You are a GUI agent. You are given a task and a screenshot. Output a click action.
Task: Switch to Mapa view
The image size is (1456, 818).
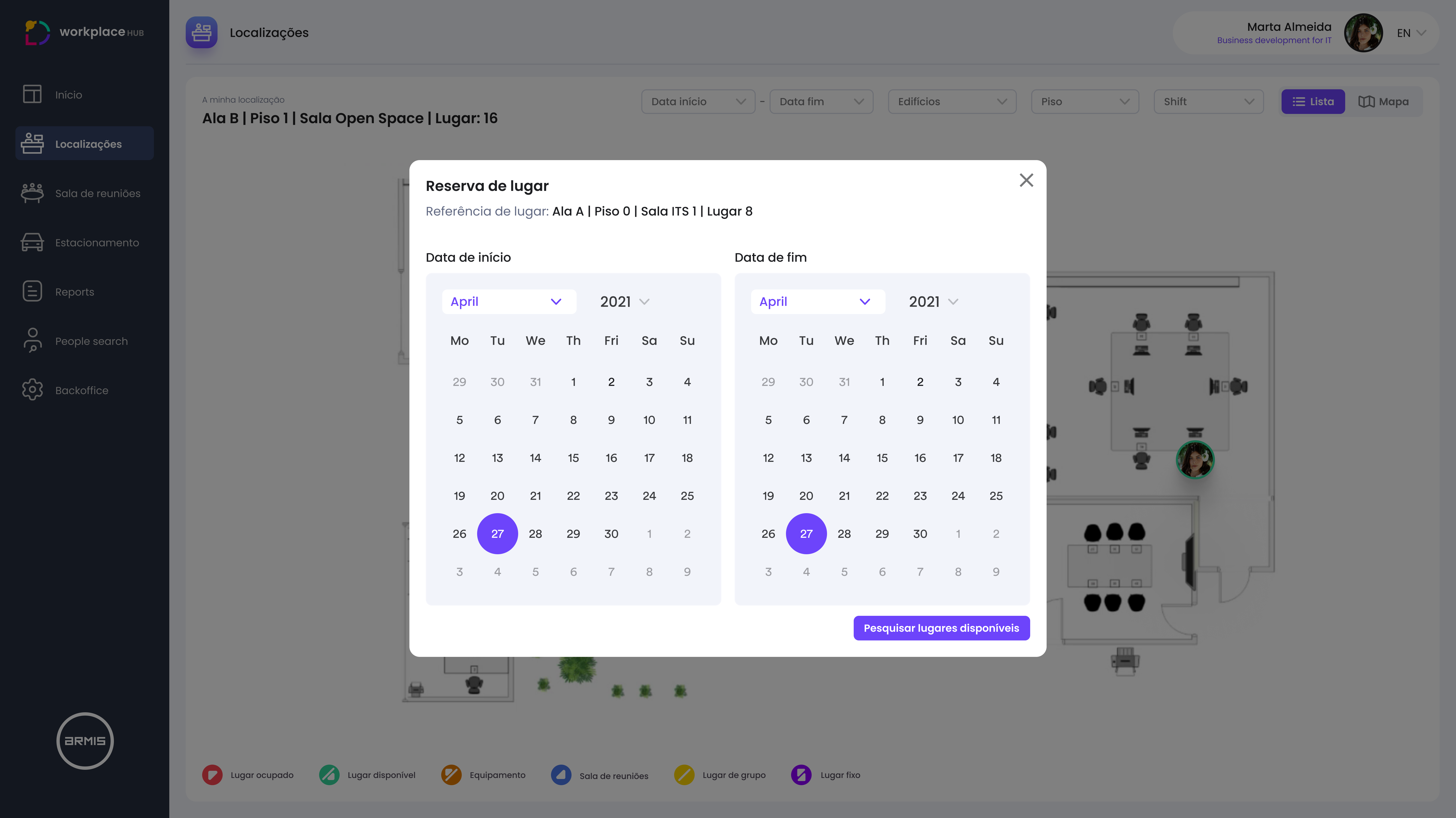pos(1383,102)
